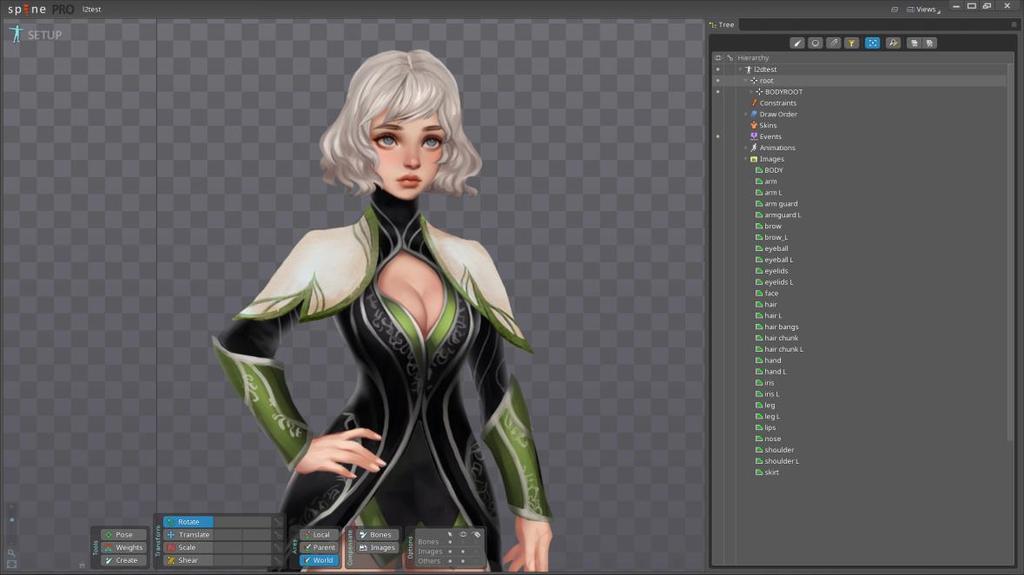1024x575 pixels.
Task: Click the magnifier zoom icon in viewport corner
Action: click(11, 553)
